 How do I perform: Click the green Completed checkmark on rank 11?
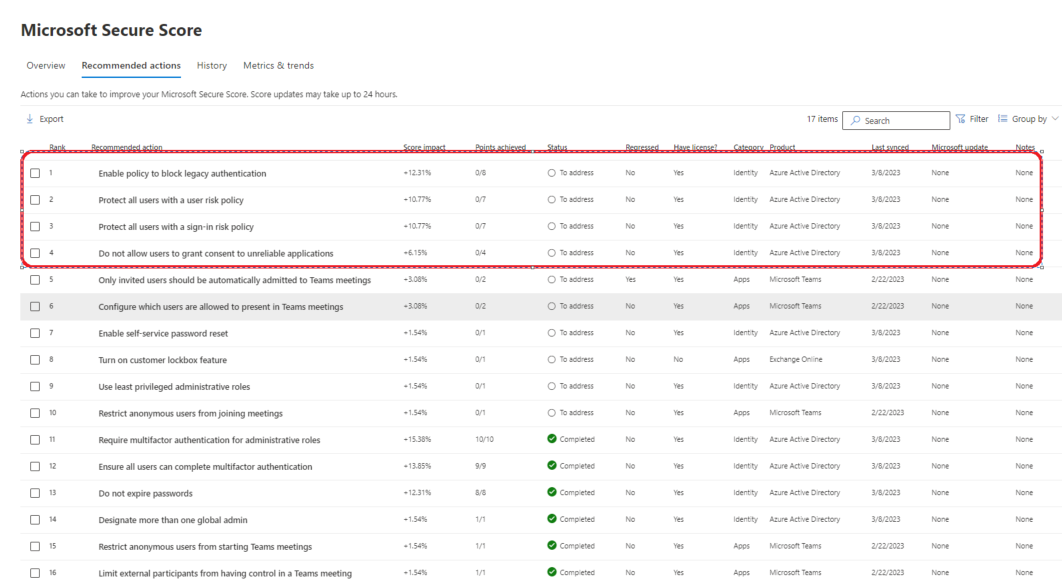click(553, 439)
